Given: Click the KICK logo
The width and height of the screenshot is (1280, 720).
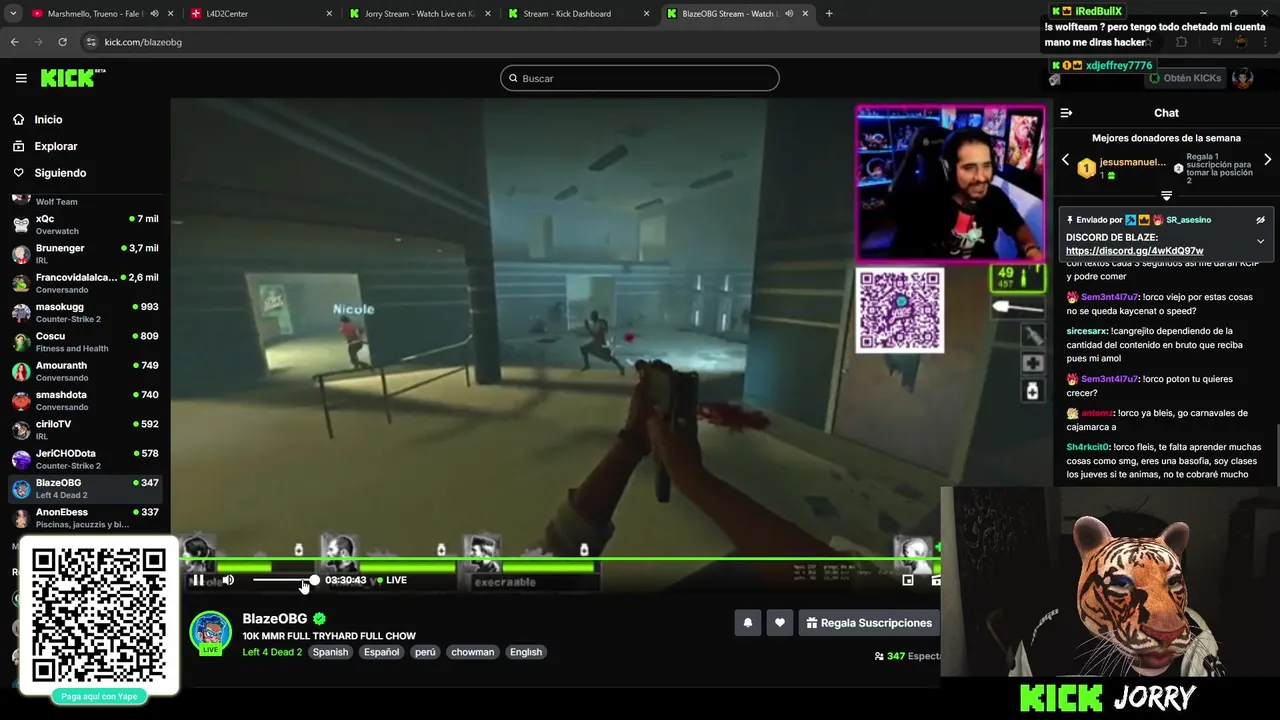Looking at the screenshot, I should (72, 78).
